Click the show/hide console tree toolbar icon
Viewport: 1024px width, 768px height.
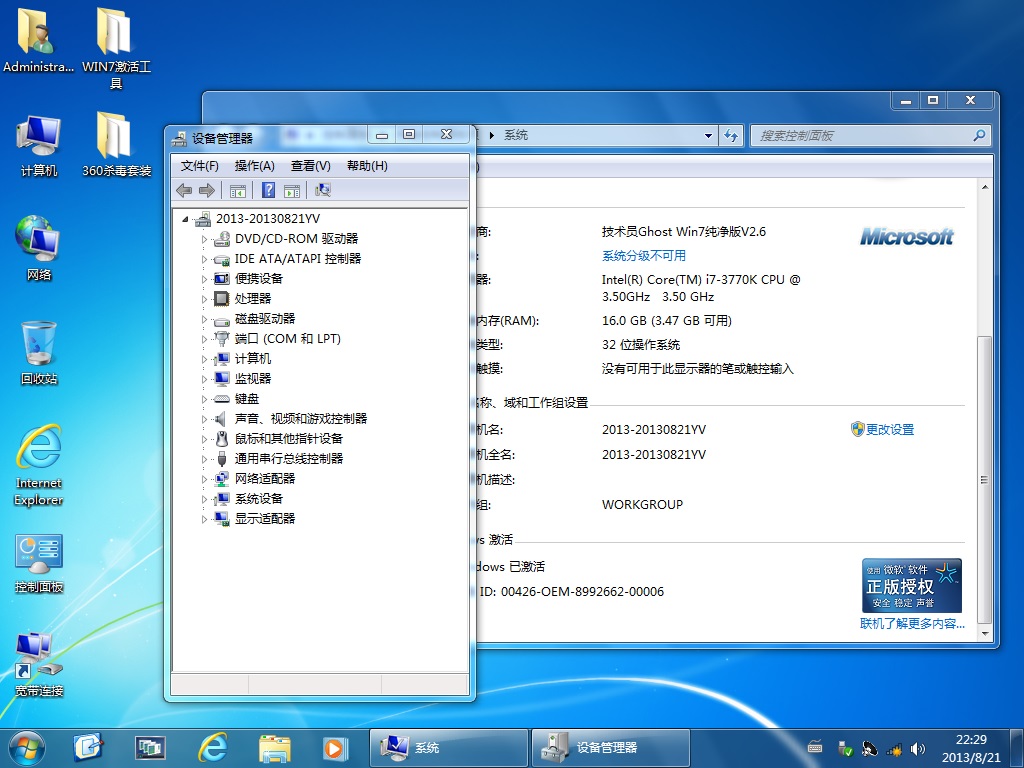click(x=238, y=191)
